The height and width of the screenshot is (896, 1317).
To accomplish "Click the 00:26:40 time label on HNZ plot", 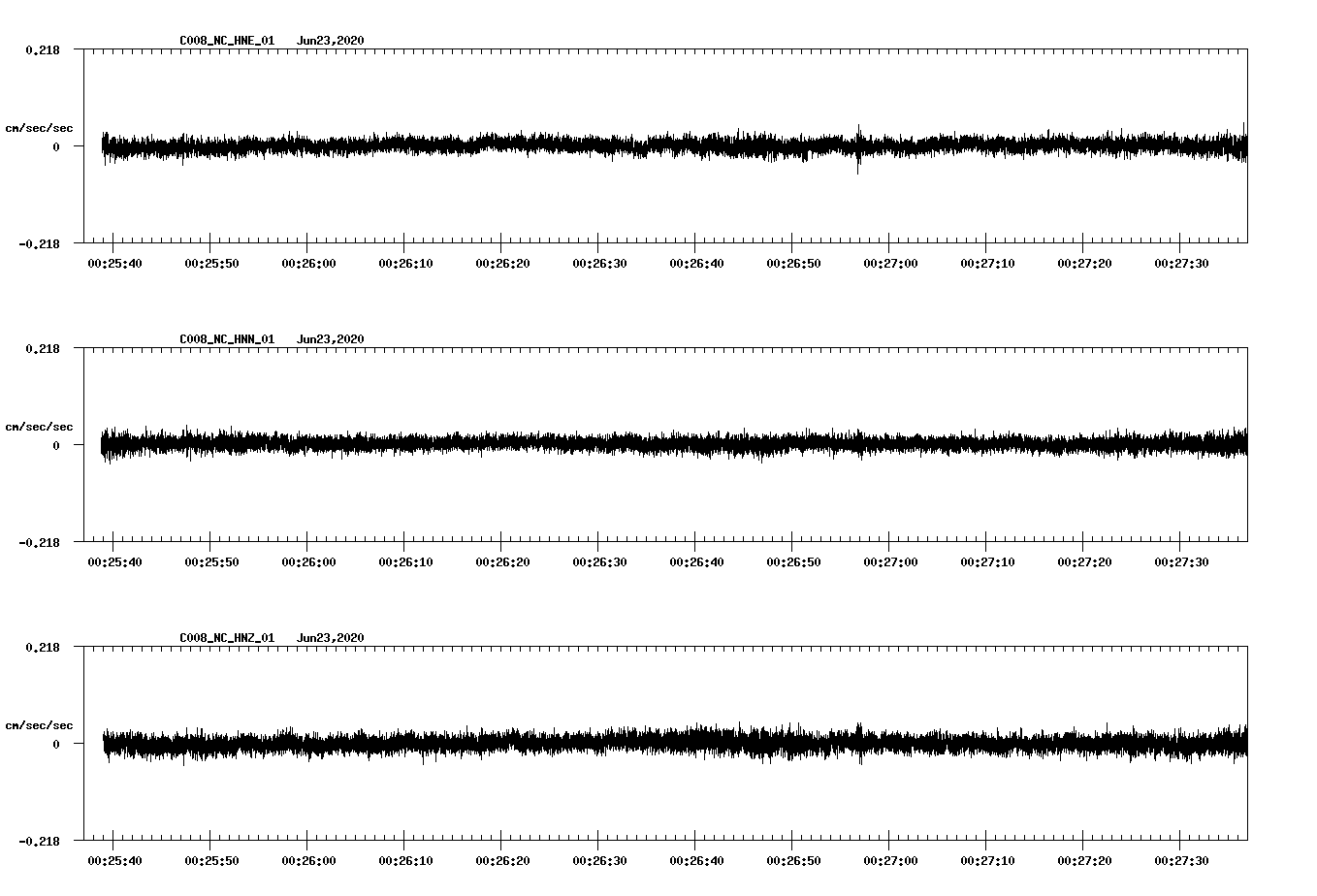I will (x=696, y=861).
